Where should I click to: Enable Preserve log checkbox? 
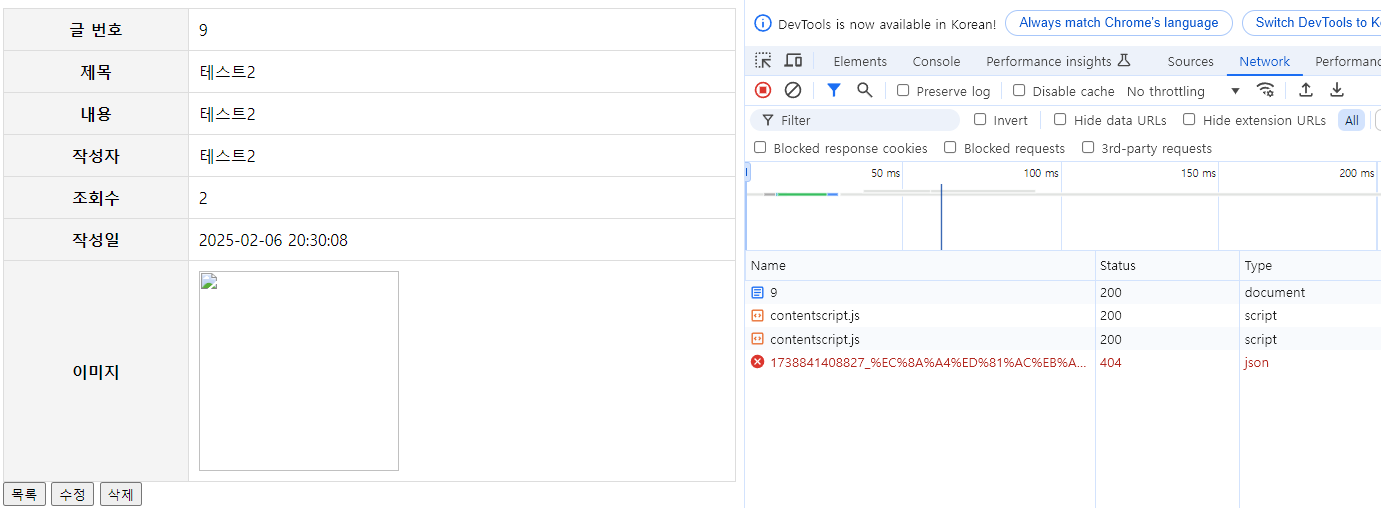click(x=903, y=90)
